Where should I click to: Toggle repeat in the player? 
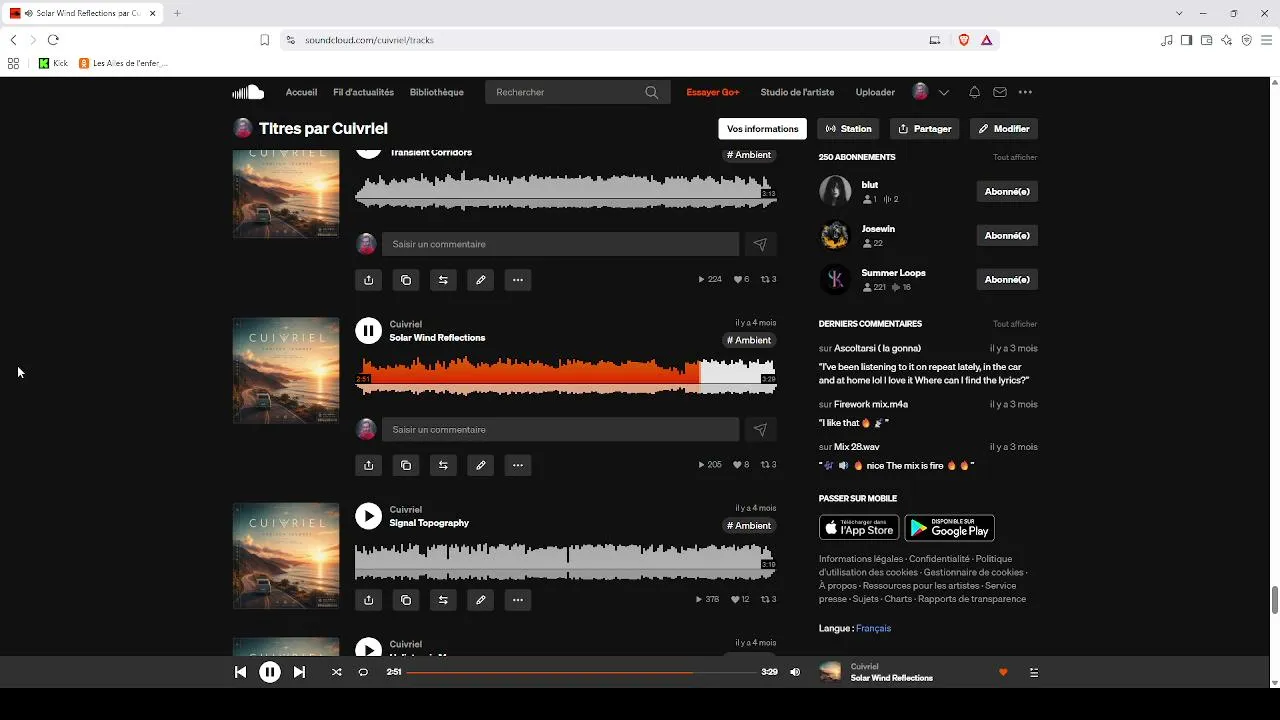click(x=363, y=672)
